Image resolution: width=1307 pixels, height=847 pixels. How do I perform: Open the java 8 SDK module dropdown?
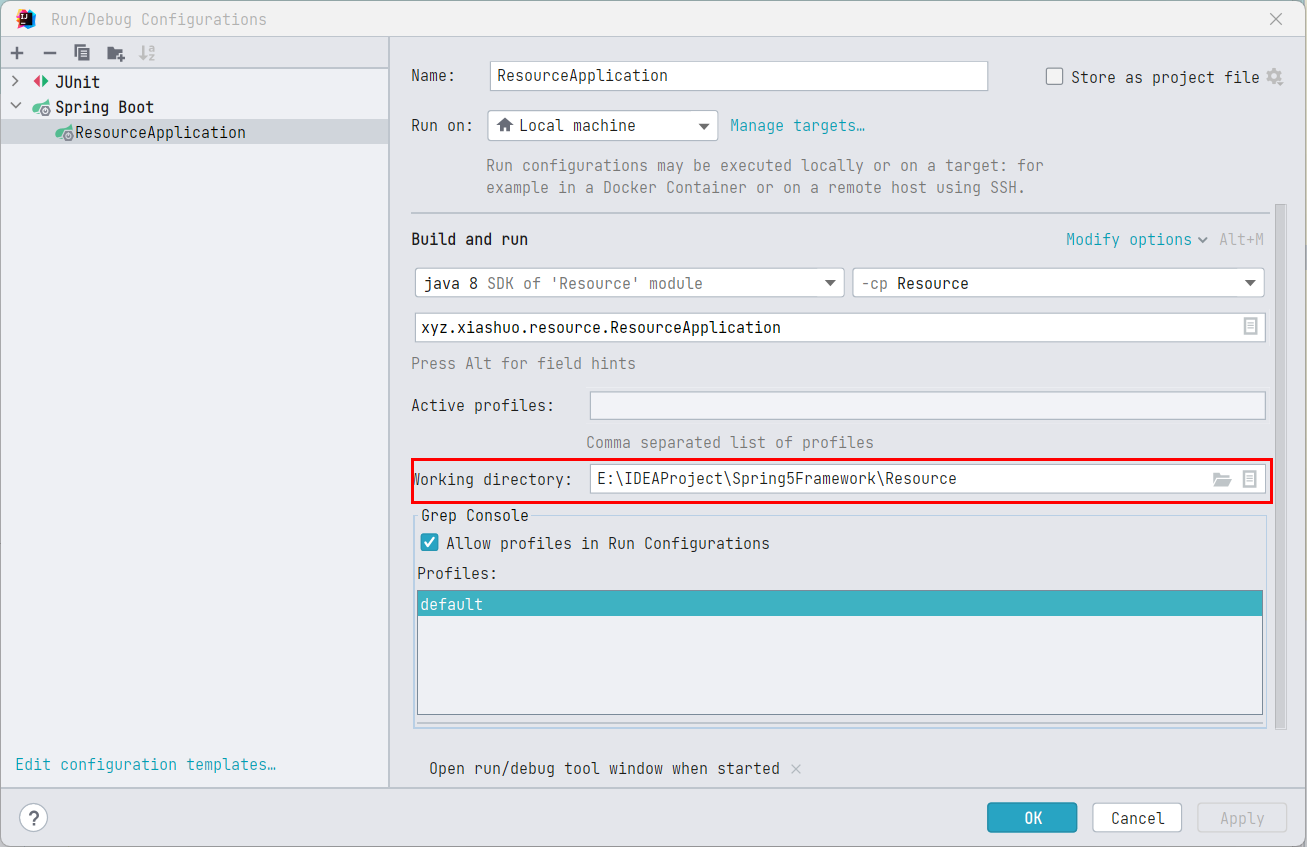click(629, 283)
